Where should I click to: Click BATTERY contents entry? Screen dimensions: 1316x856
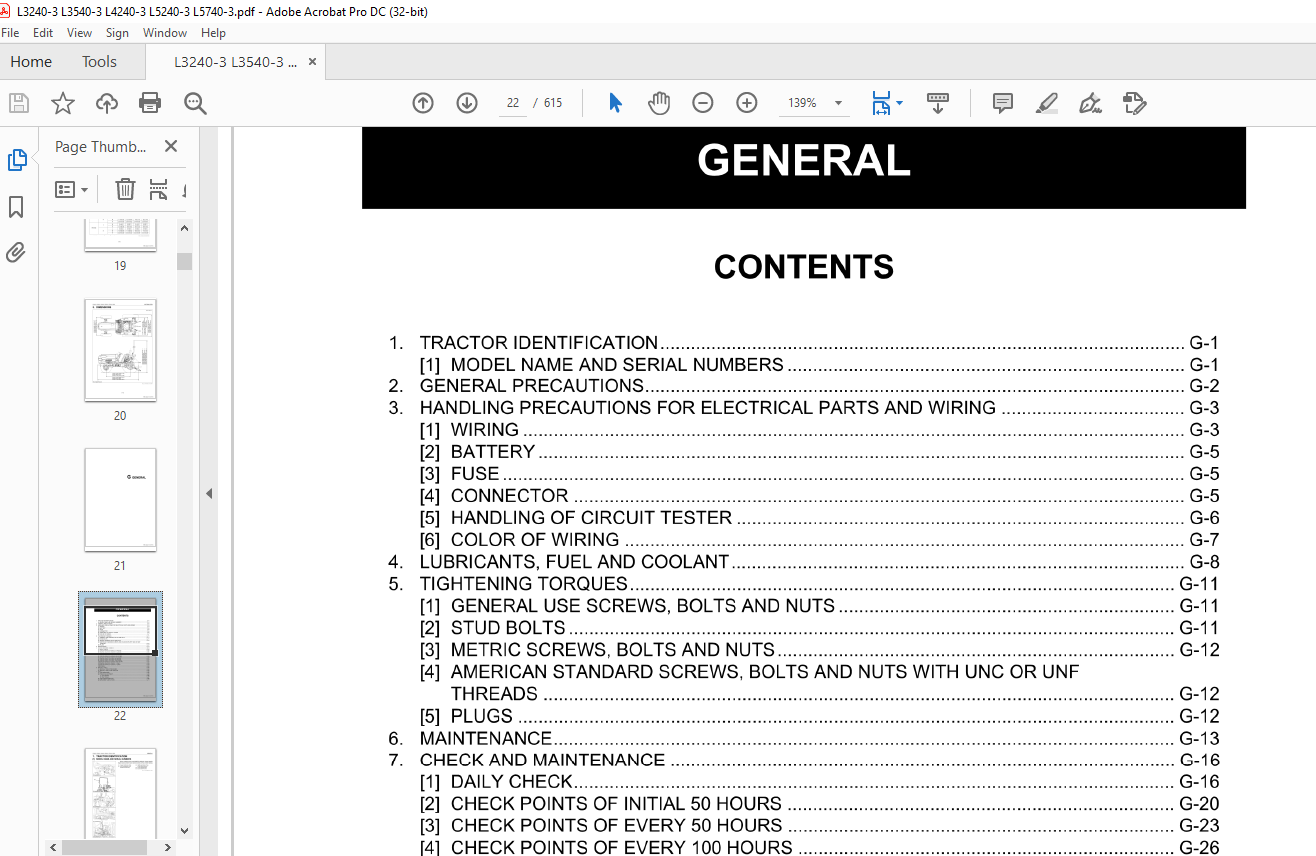pos(493,452)
